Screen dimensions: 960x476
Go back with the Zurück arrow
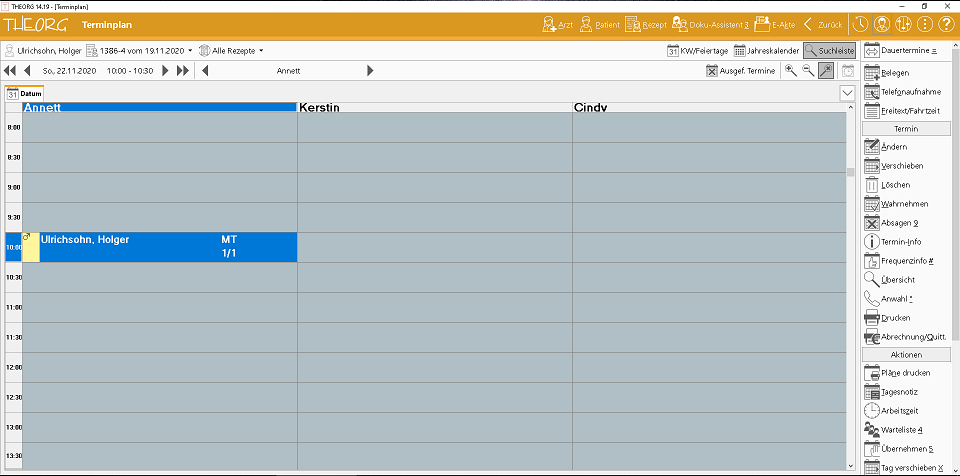(823, 25)
